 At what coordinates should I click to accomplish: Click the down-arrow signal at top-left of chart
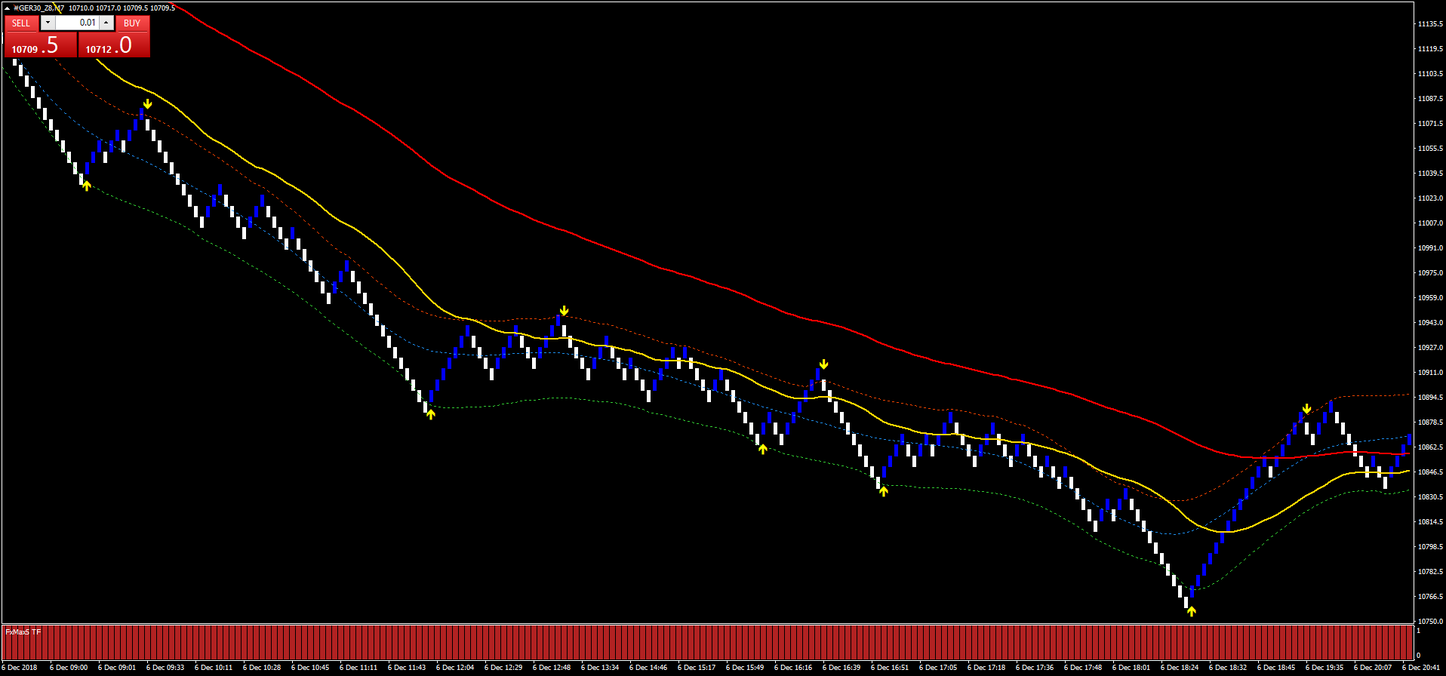[x=148, y=102]
